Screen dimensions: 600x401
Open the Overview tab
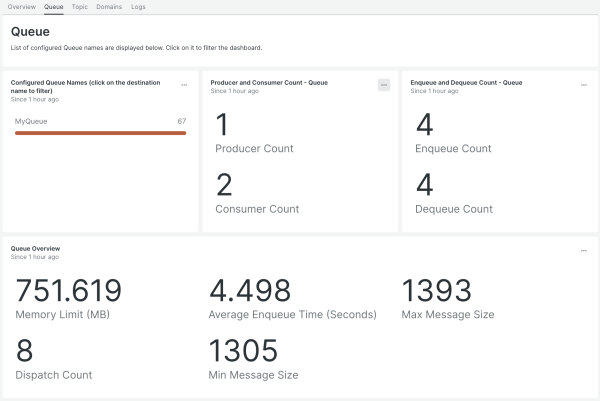point(22,7)
